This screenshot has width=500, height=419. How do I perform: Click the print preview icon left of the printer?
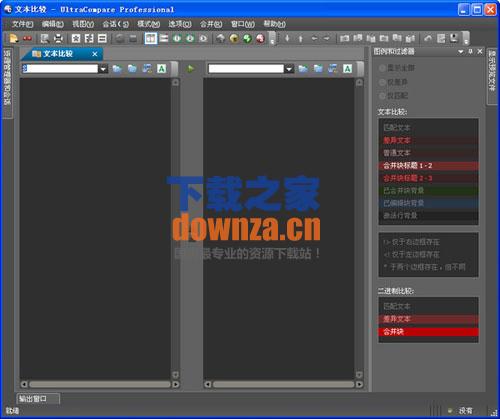pyautogui.click(x=45, y=39)
